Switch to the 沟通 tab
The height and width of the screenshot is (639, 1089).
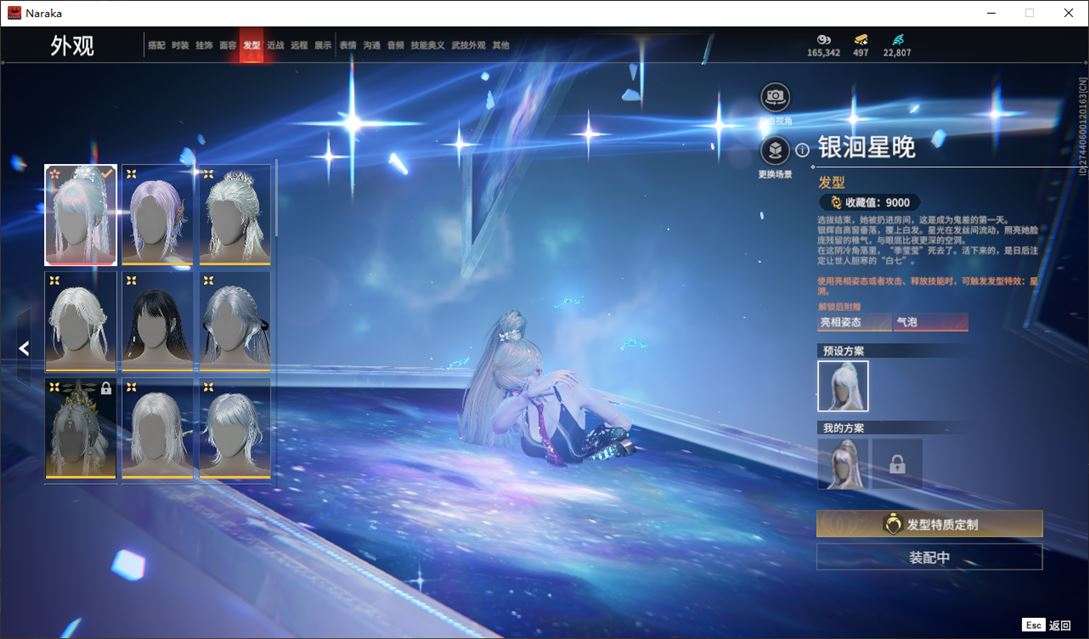click(372, 45)
